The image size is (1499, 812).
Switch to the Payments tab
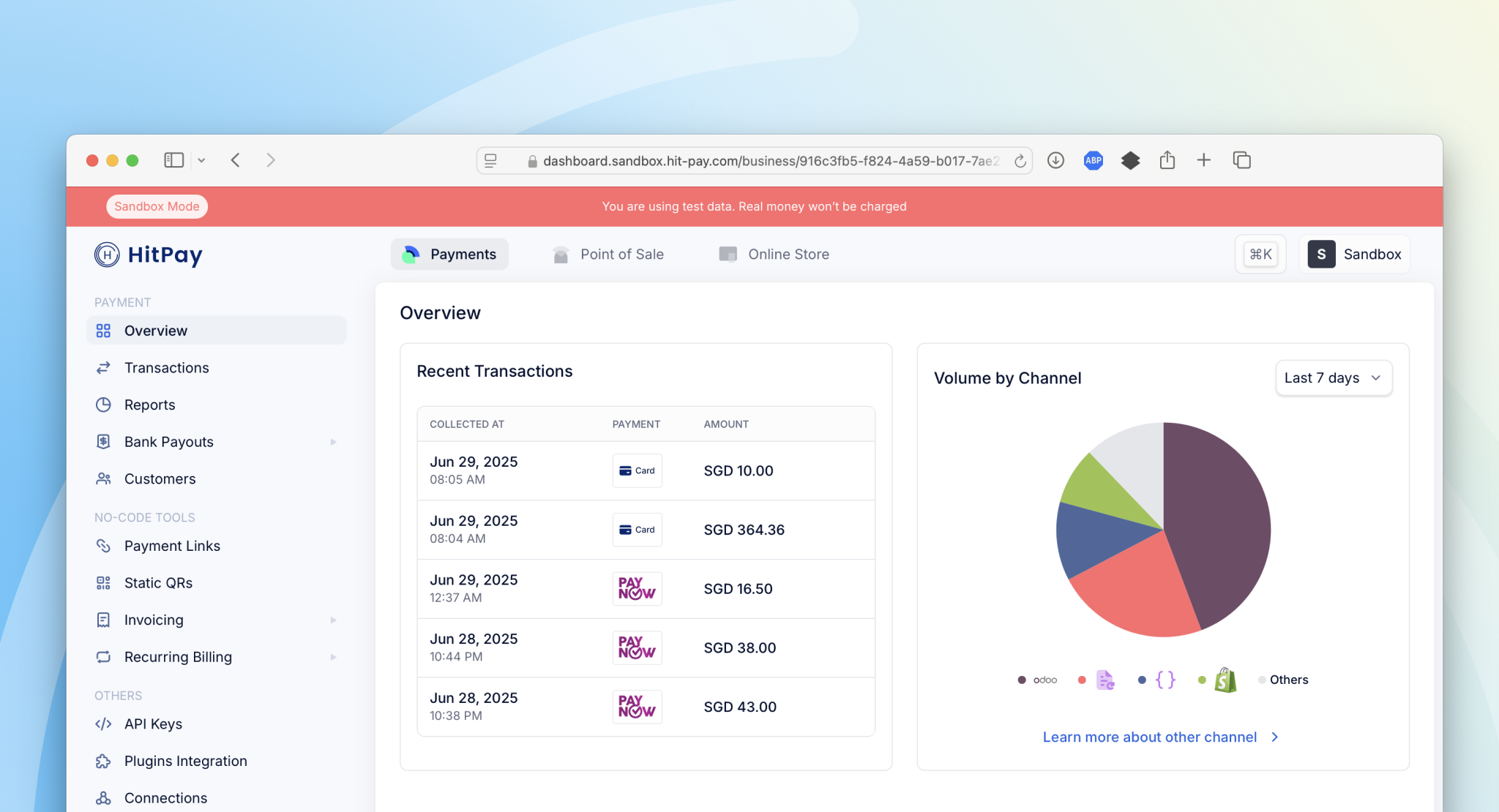click(449, 255)
